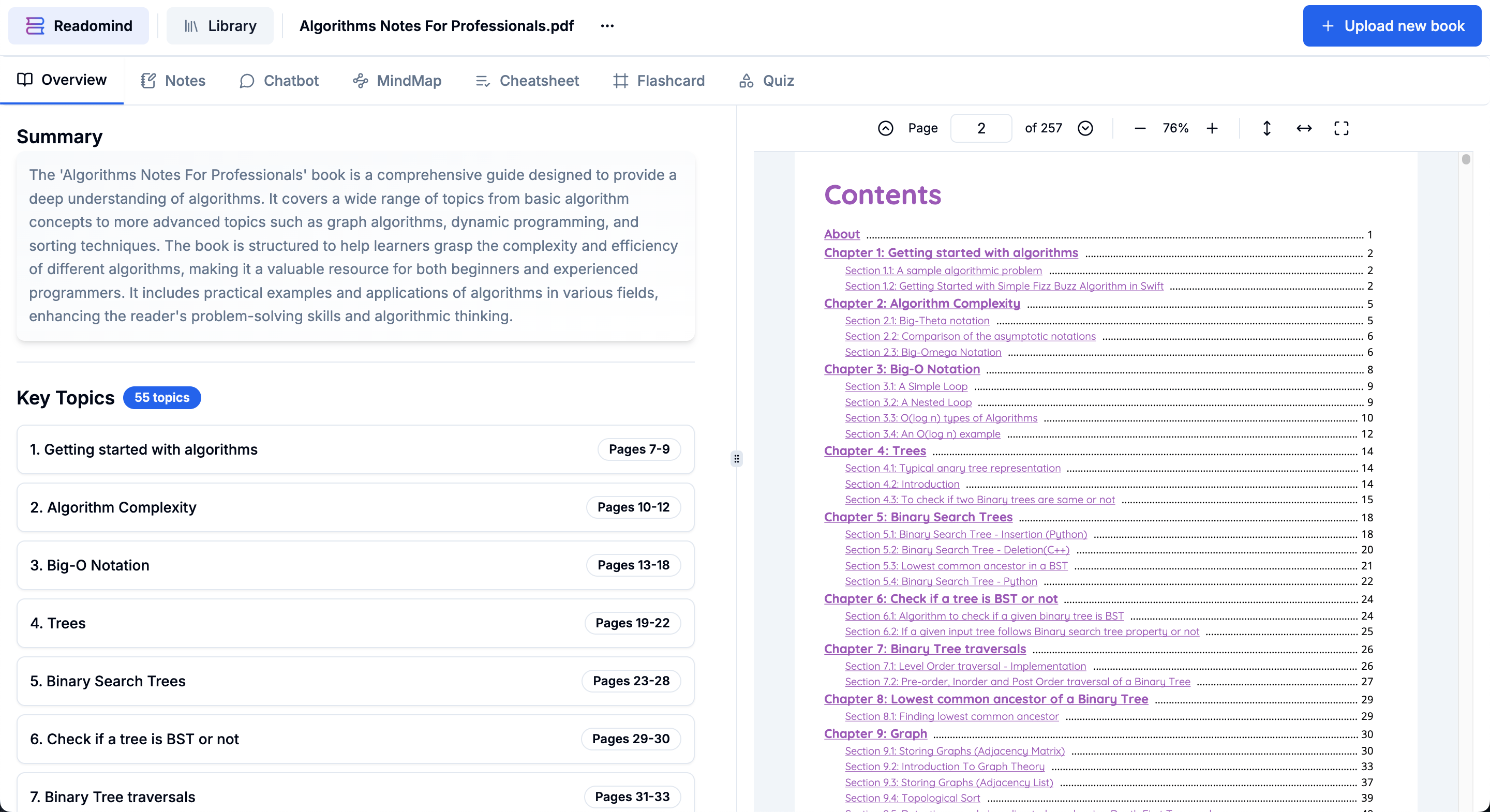Click the previous page arrow icon
Image resolution: width=1490 pixels, height=812 pixels.
click(886, 128)
